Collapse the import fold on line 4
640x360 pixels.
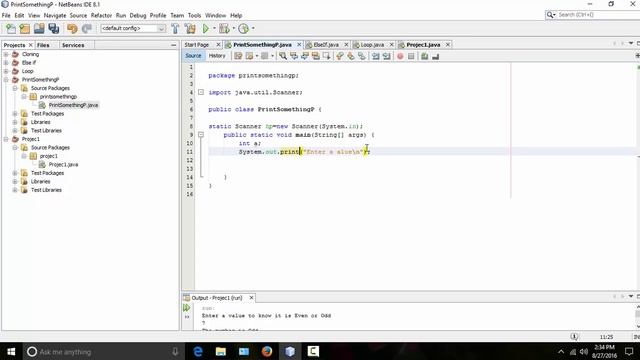pyautogui.click(x=201, y=92)
